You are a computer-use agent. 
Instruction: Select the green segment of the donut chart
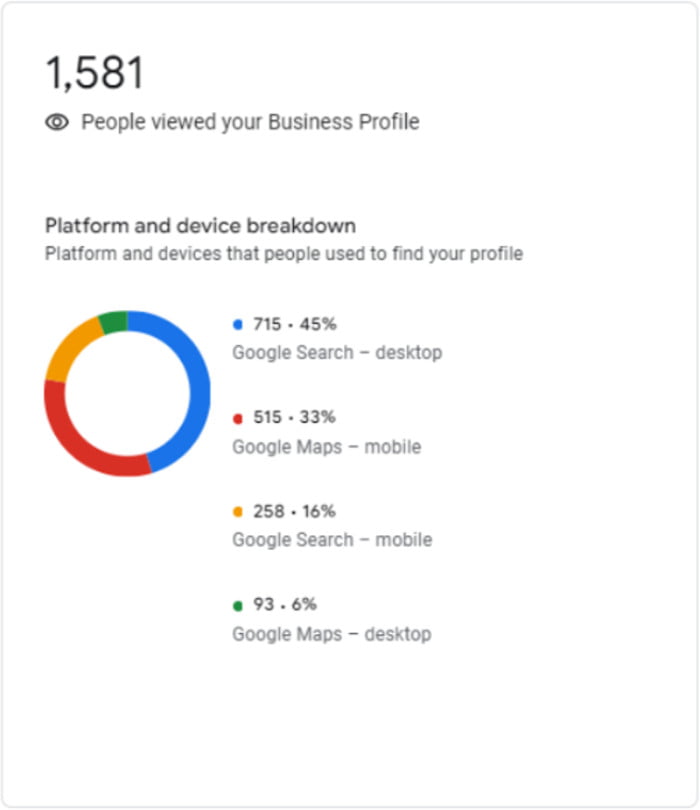point(113,322)
